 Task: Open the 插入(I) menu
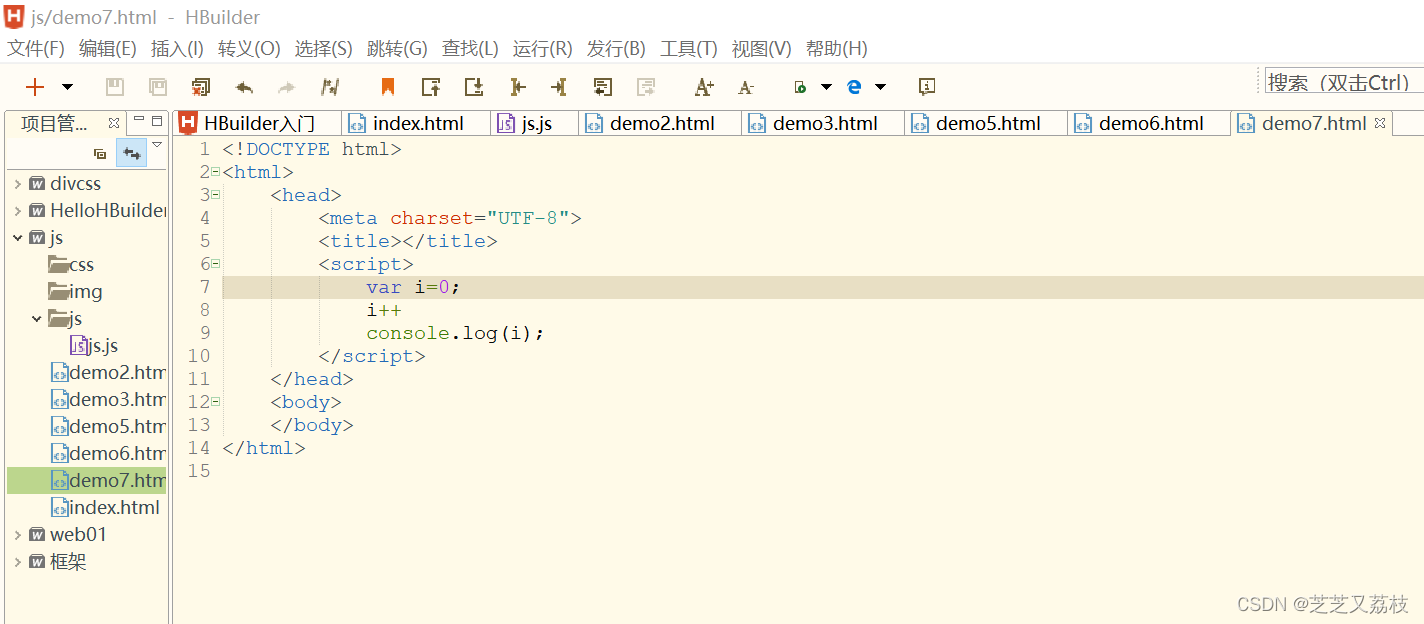point(177,48)
